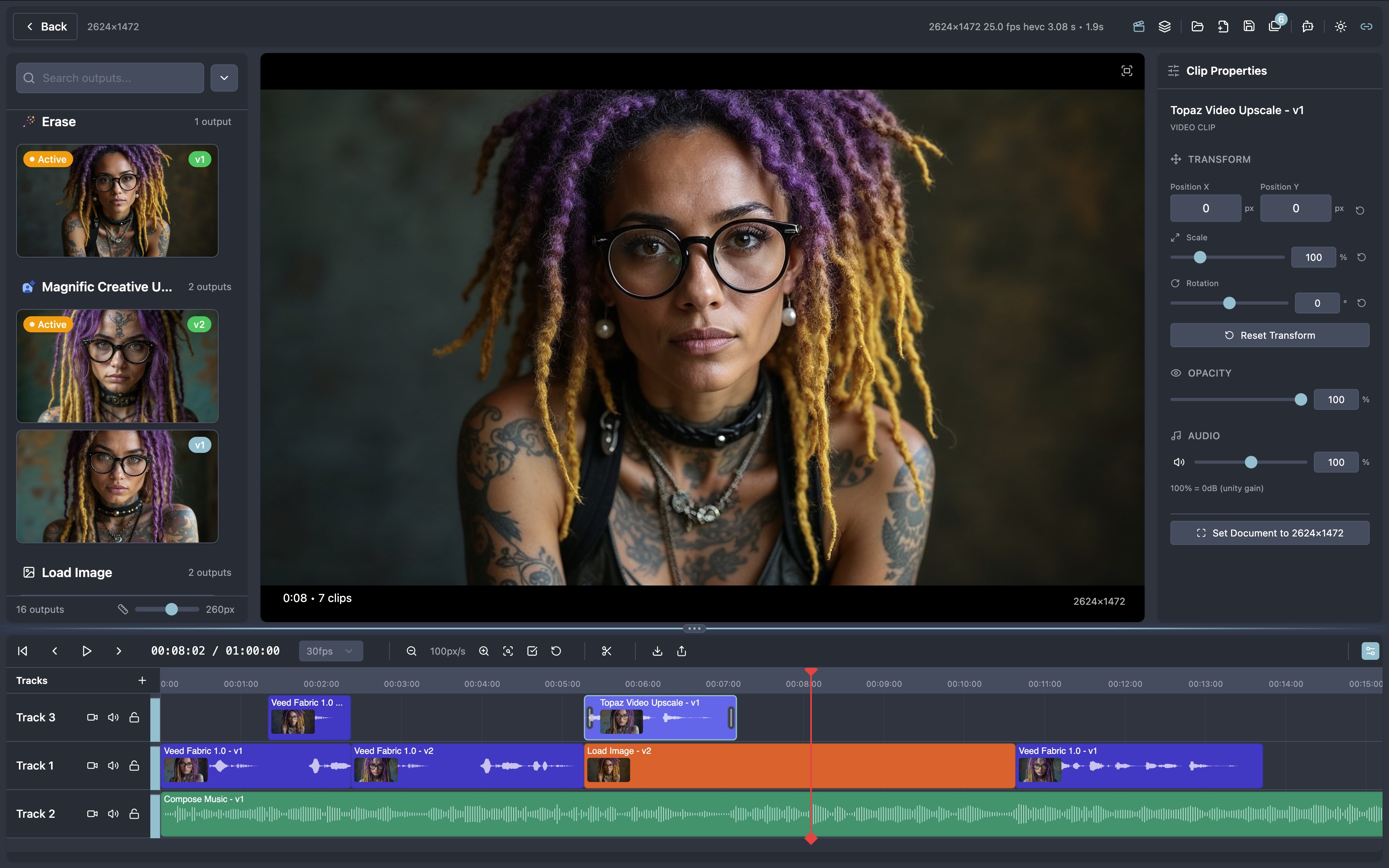The image size is (1389, 868).
Task: Lock Track 1 with the padlock toggle
Action: coord(134,765)
